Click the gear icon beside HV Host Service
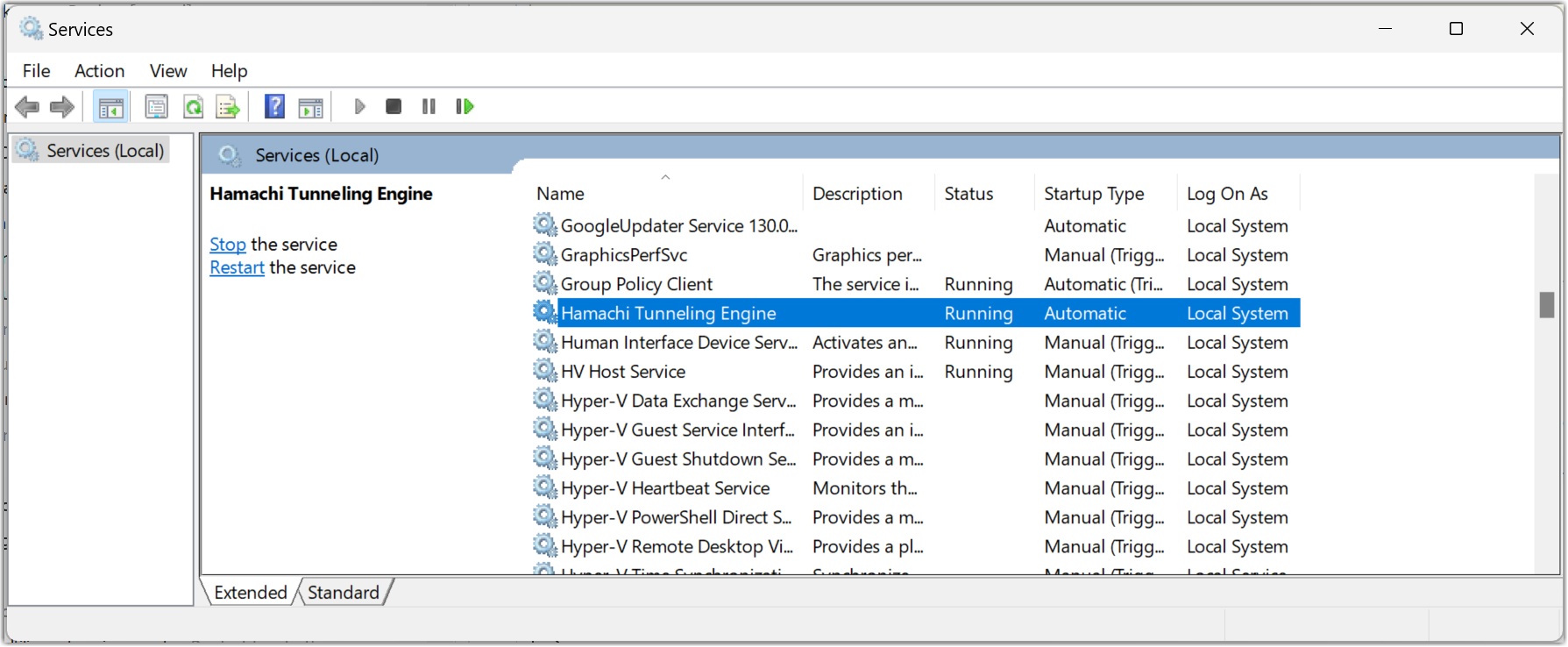This screenshot has width=1568, height=647. (545, 371)
